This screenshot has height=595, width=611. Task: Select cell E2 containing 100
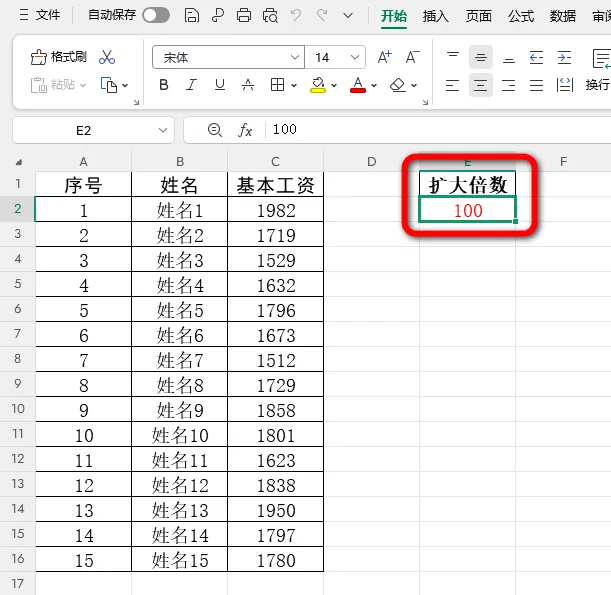coord(468,210)
